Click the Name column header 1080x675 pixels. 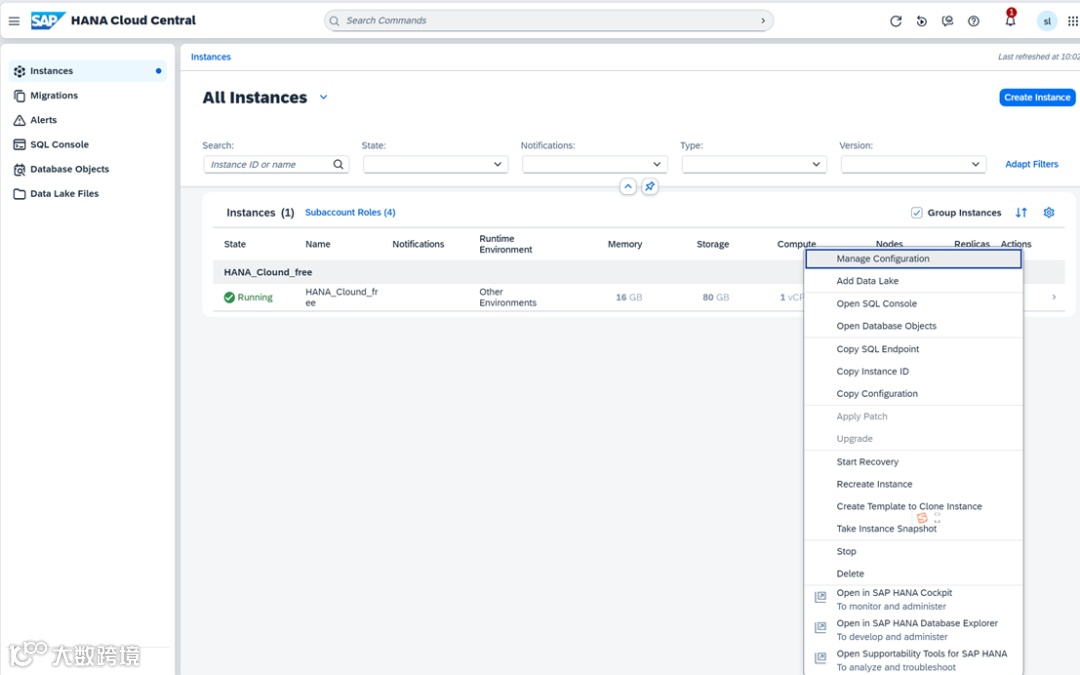pyautogui.click(x=318, y=244)
